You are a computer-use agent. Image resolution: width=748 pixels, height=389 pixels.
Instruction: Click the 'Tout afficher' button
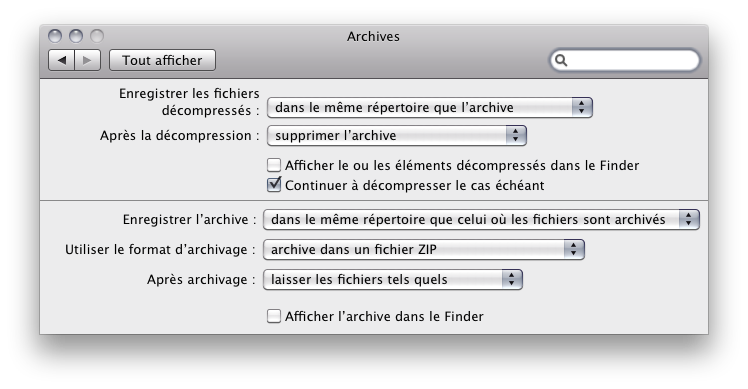coord(162,61)
